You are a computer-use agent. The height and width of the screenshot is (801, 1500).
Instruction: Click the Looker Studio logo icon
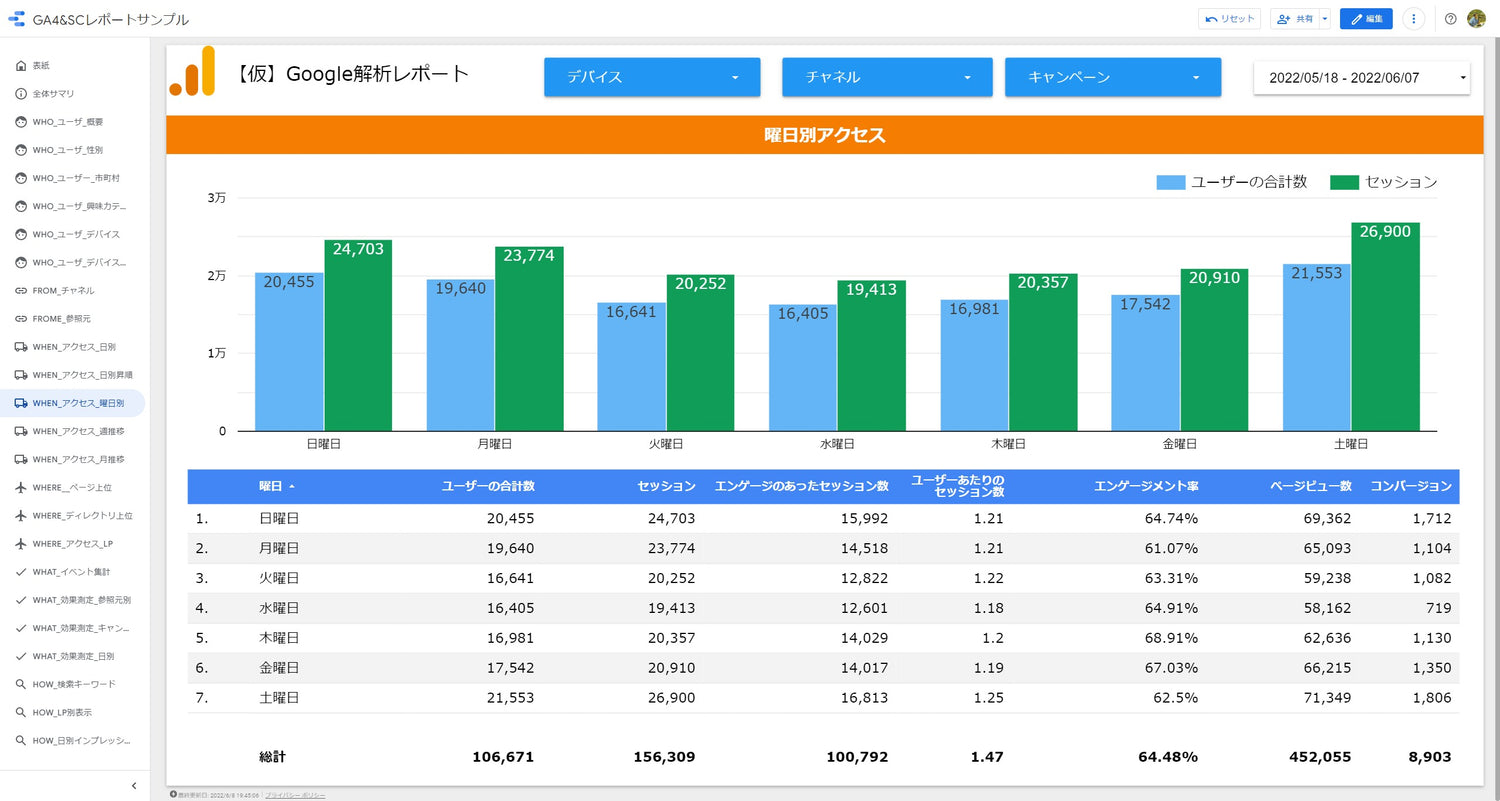tap(16, 19)
